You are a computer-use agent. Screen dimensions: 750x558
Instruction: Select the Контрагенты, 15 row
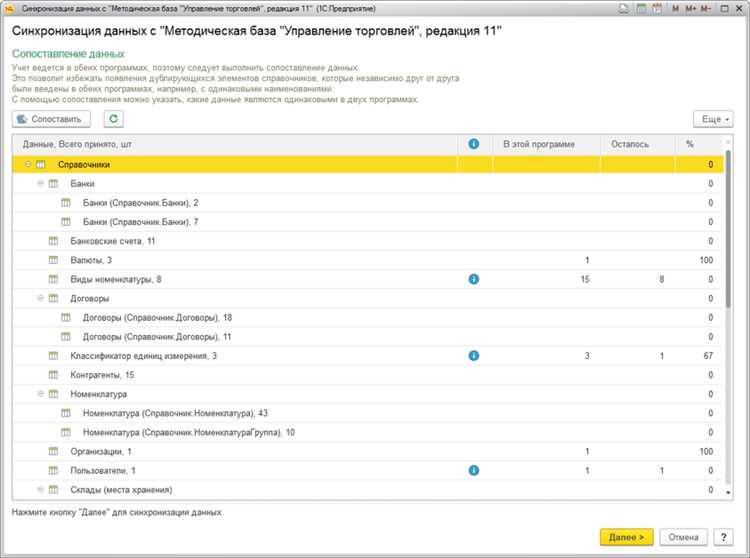click(368, 375)
